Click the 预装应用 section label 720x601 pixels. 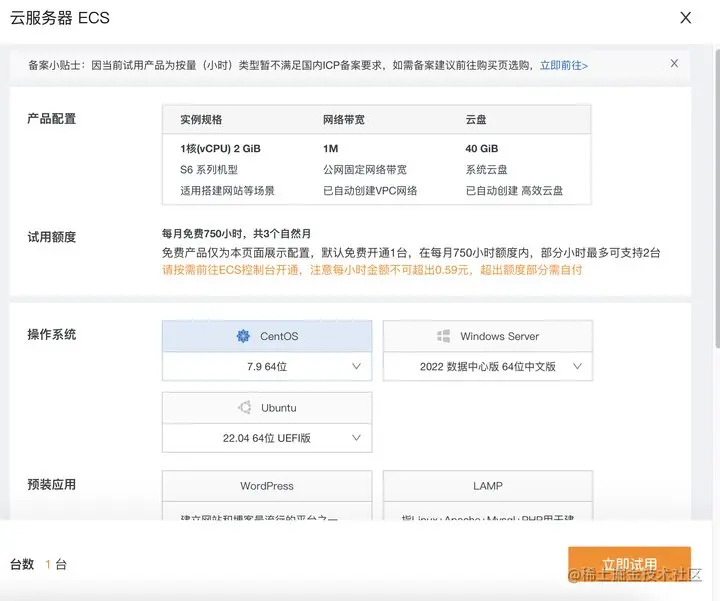(x=51, y=485)
